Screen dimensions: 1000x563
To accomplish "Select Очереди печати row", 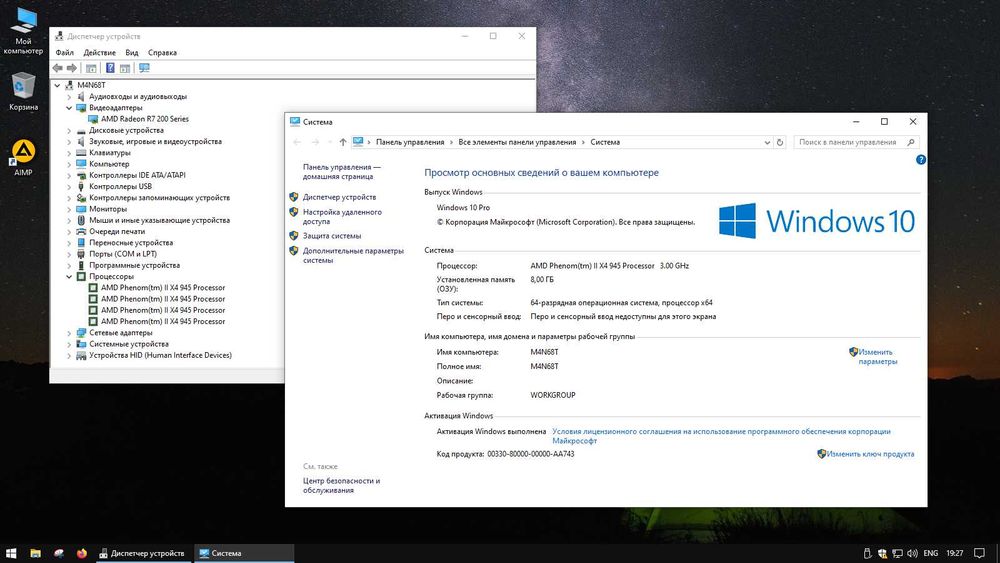I will coord(116,231).
